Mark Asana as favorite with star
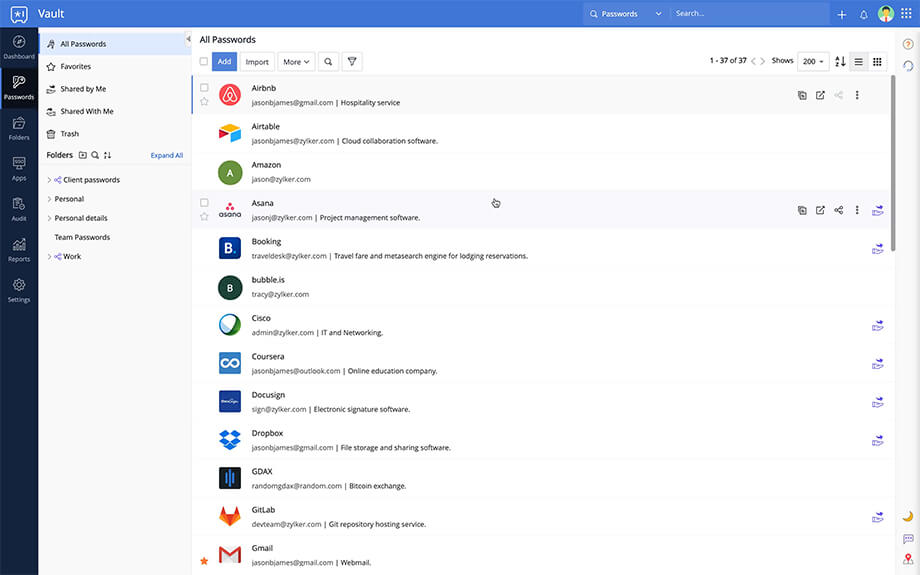 click(x=204, y=217)
